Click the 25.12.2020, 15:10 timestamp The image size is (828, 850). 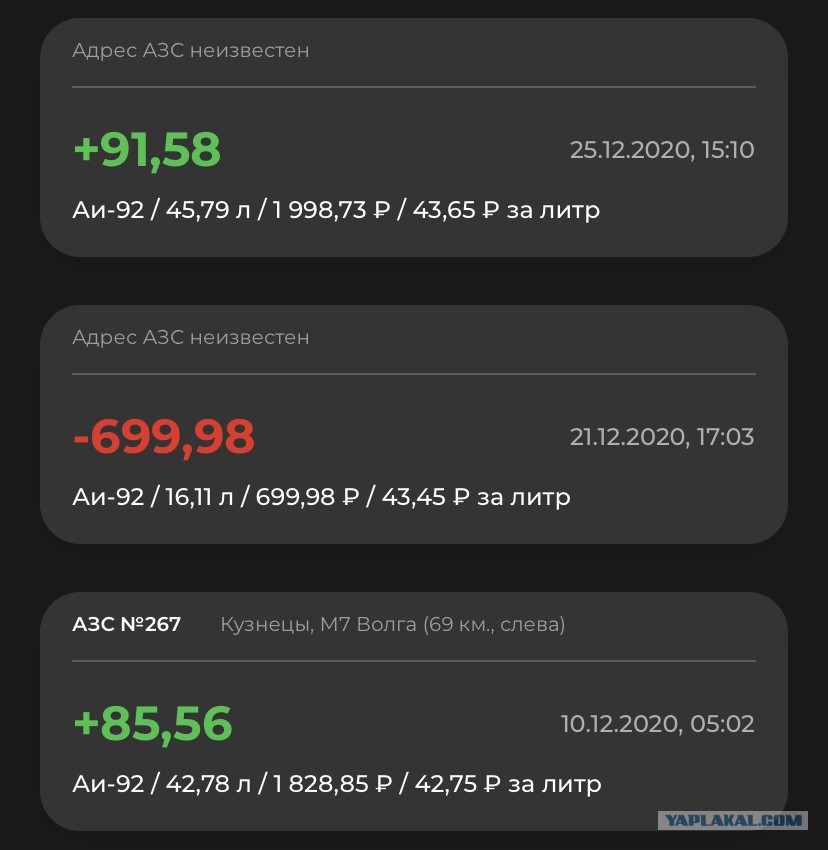pos(662,150)
